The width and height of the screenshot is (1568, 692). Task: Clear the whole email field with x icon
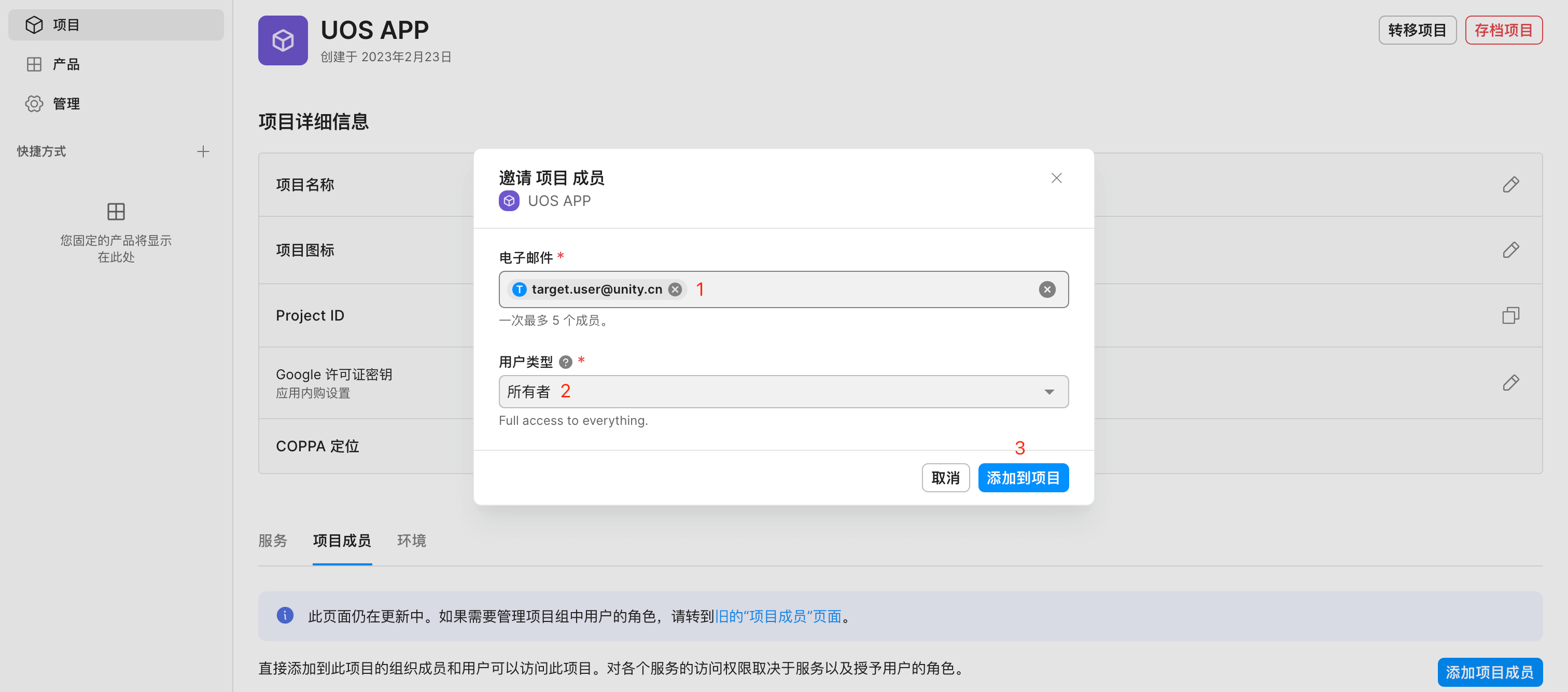tap(1046, 289)
